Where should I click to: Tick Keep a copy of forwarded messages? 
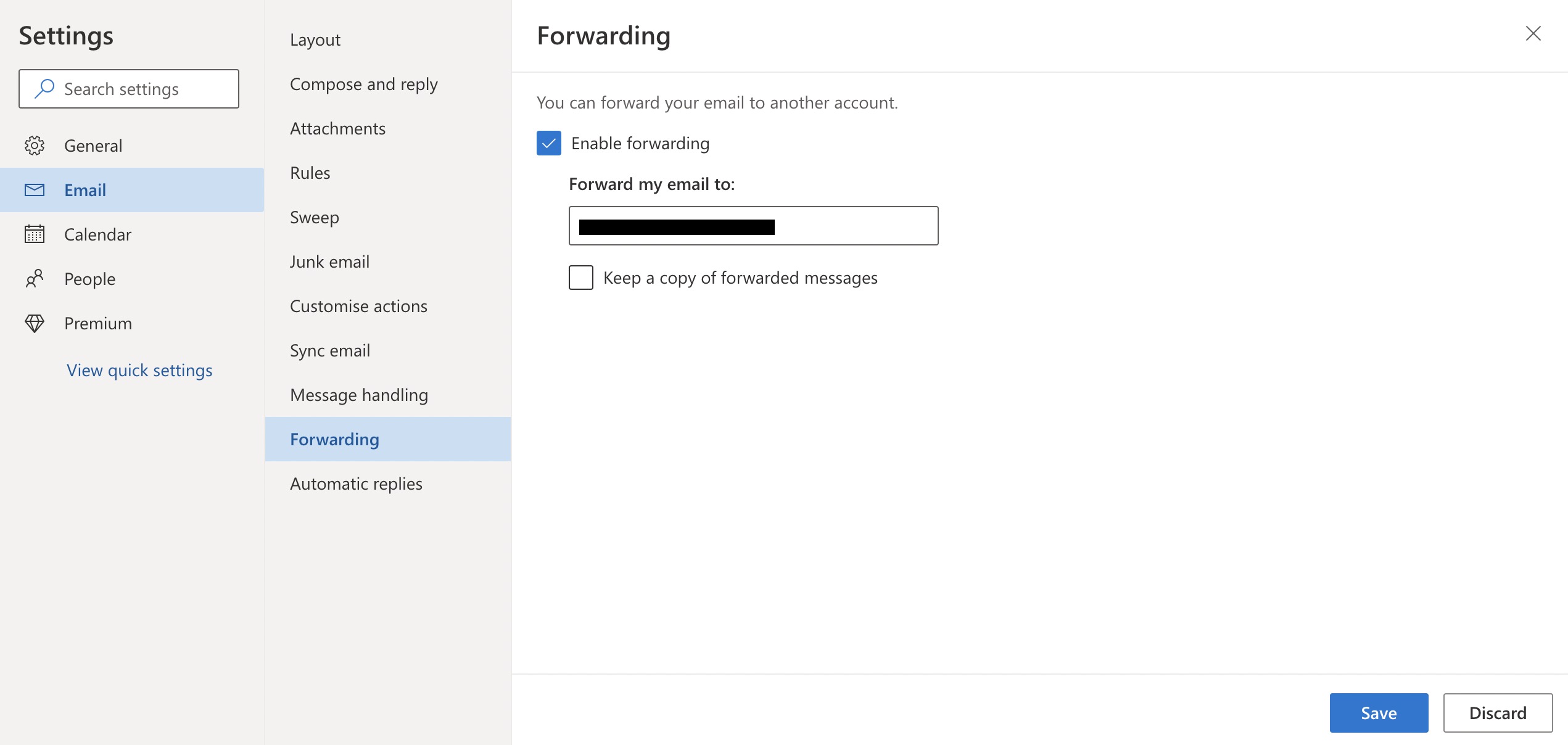tap(581, 278)
